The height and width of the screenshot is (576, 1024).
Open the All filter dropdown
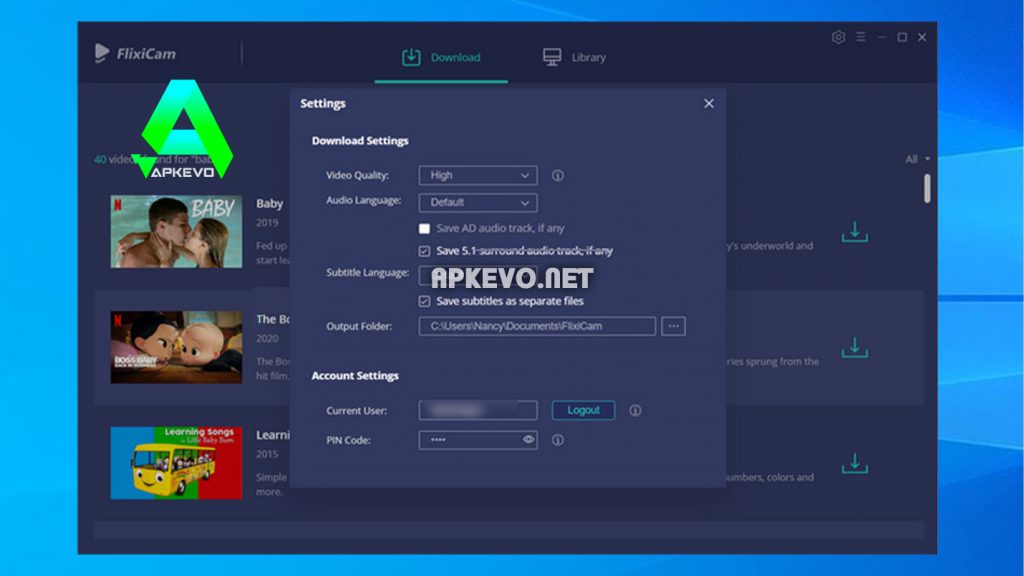point(917,159)
